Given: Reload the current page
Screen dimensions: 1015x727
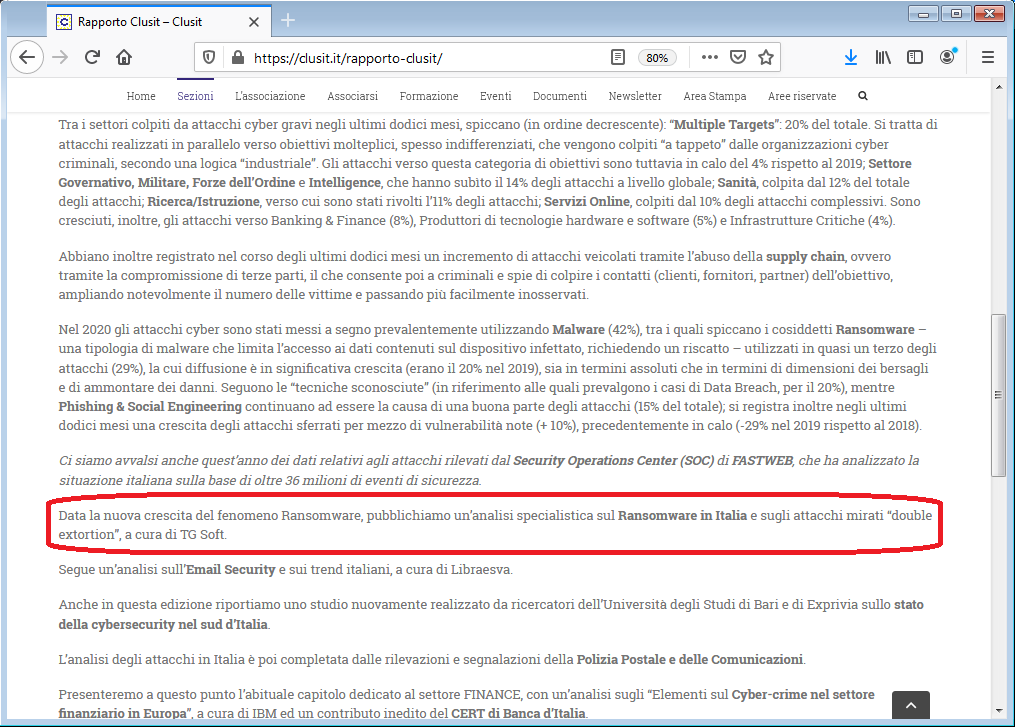Looking at the screenshot, I should pyautogui.click(x=92, y=58).
